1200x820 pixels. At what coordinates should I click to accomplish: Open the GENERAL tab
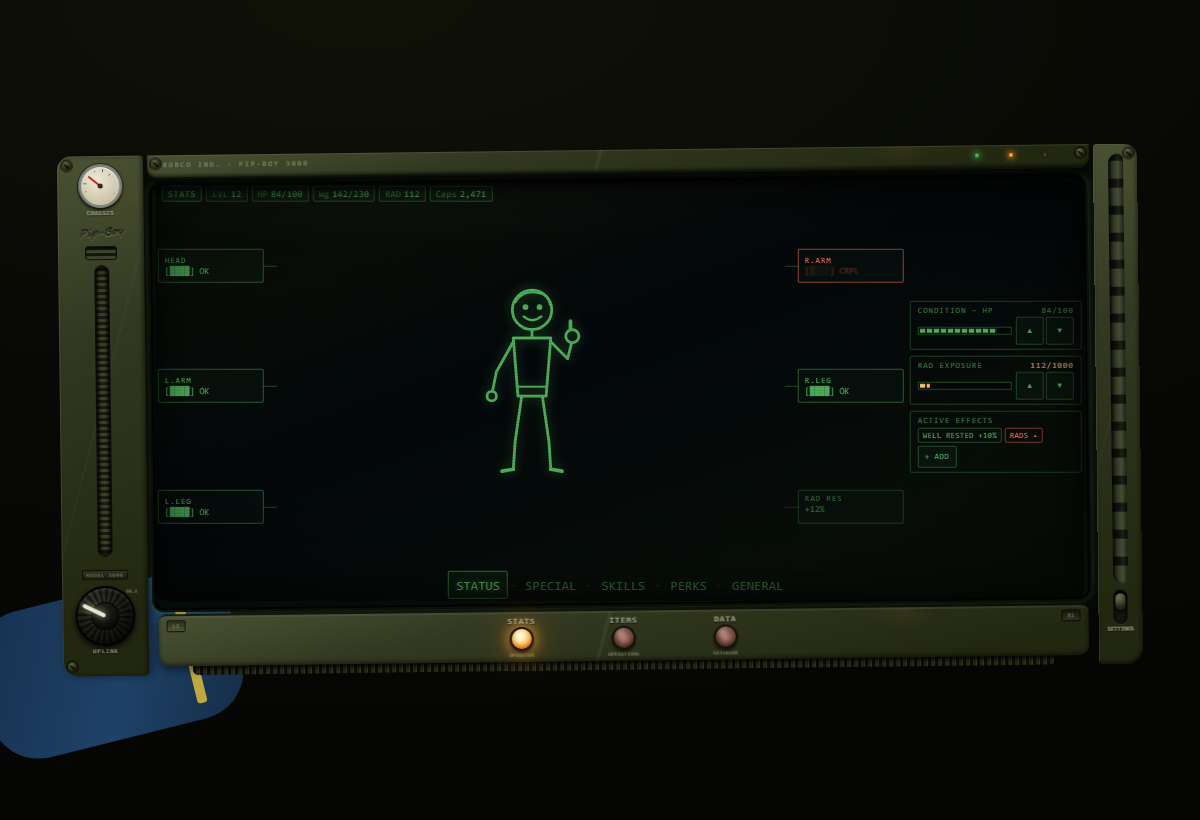(757, 586)
